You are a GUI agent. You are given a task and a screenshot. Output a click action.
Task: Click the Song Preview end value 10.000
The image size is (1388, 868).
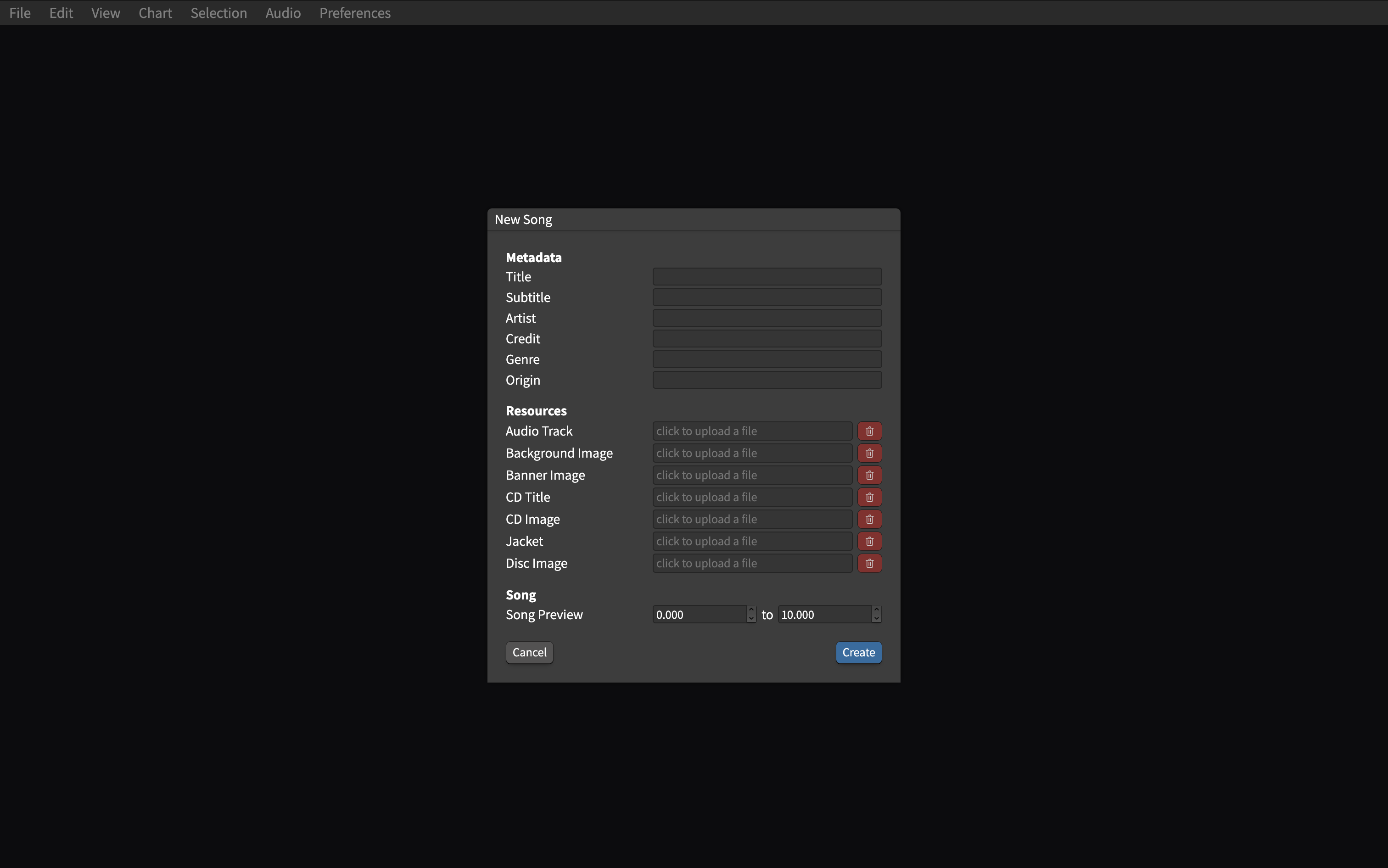click(x=824, y=615)
